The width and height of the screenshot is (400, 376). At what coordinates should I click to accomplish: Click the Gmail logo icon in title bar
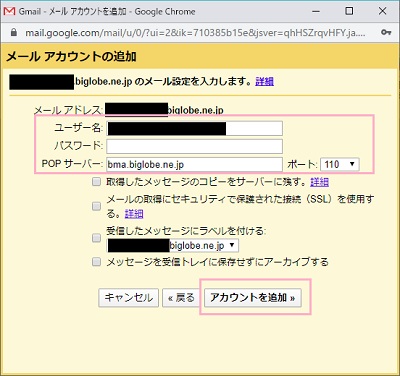(9, 11)
